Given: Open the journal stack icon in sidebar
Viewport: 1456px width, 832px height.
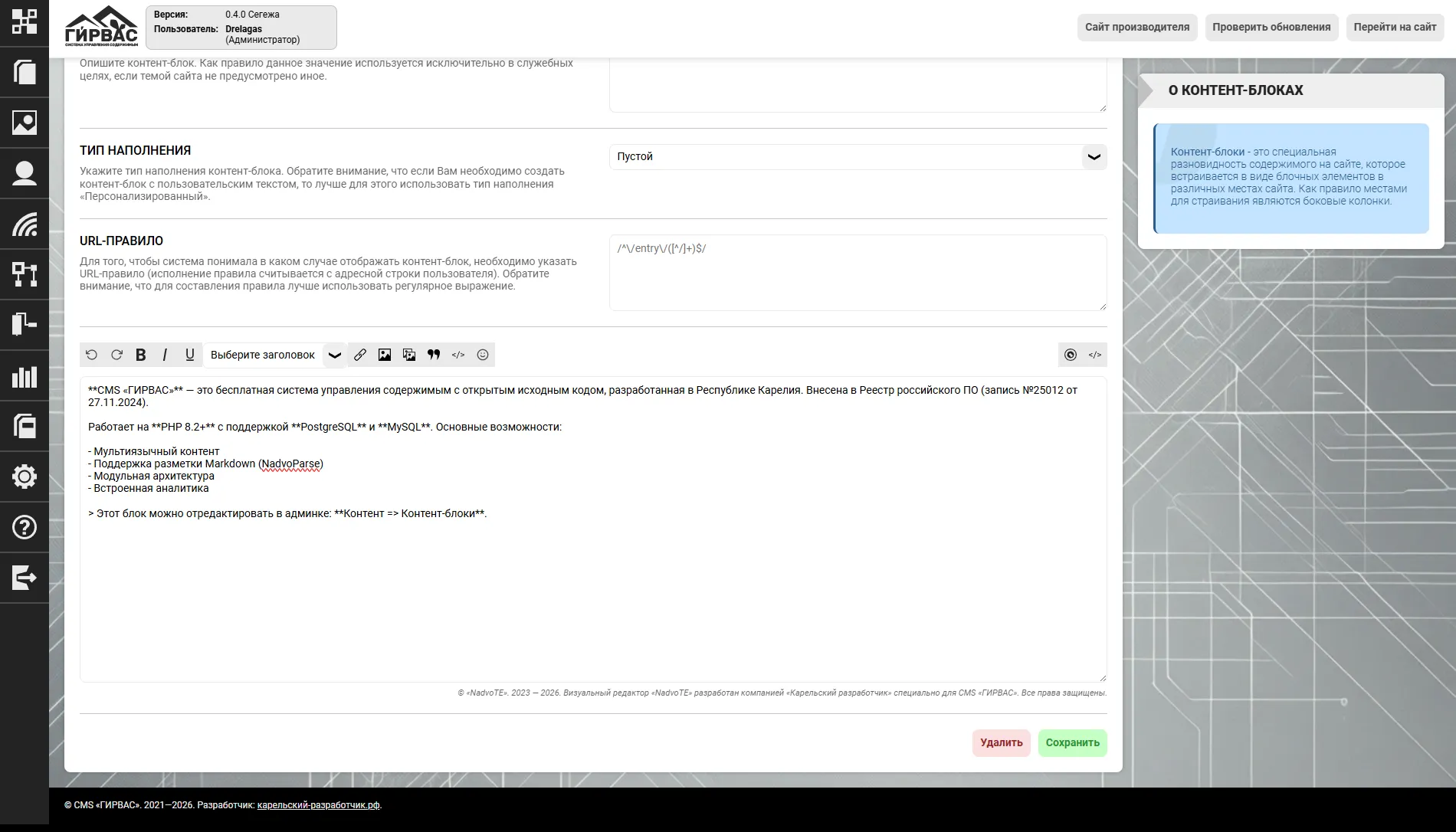Looking at the screenshot, I should click(x=25, y=426).
